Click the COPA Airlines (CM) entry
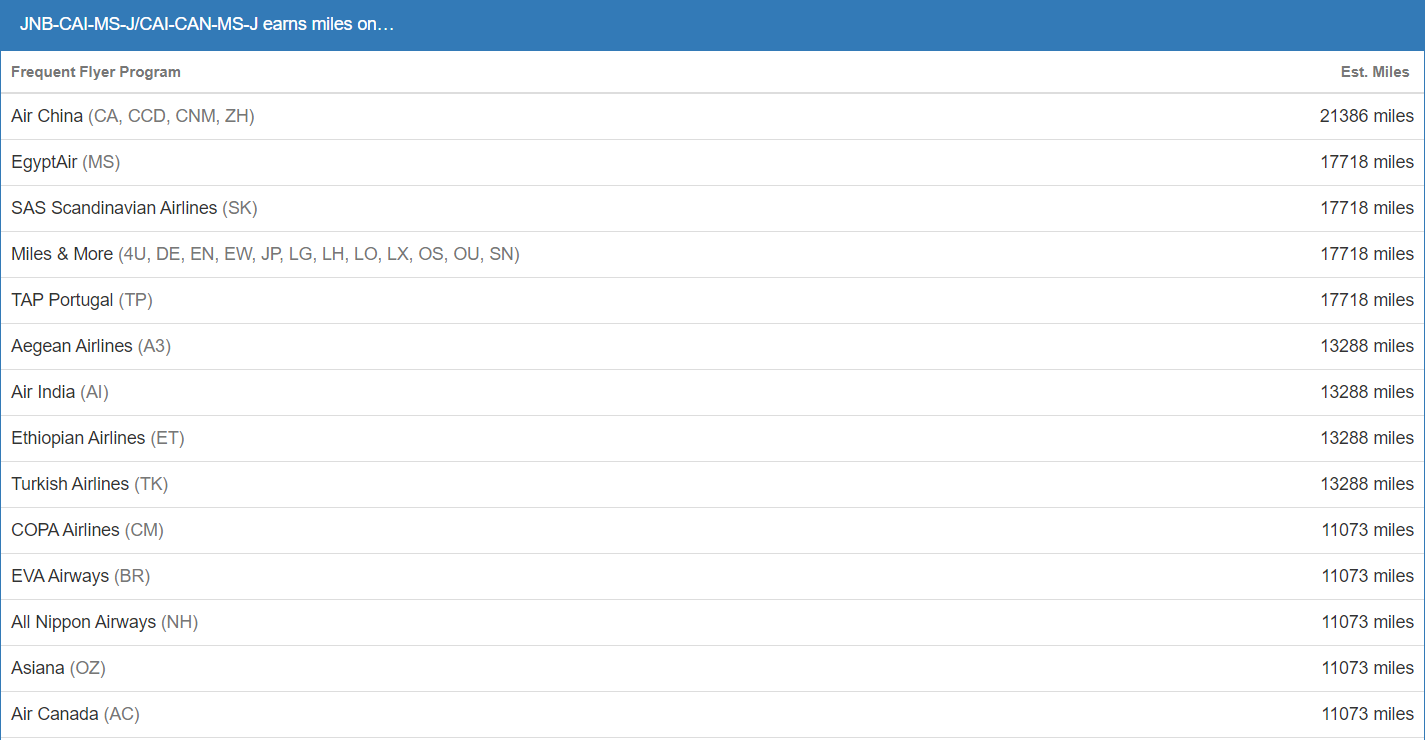1425x740 pixels. point(87,530)
